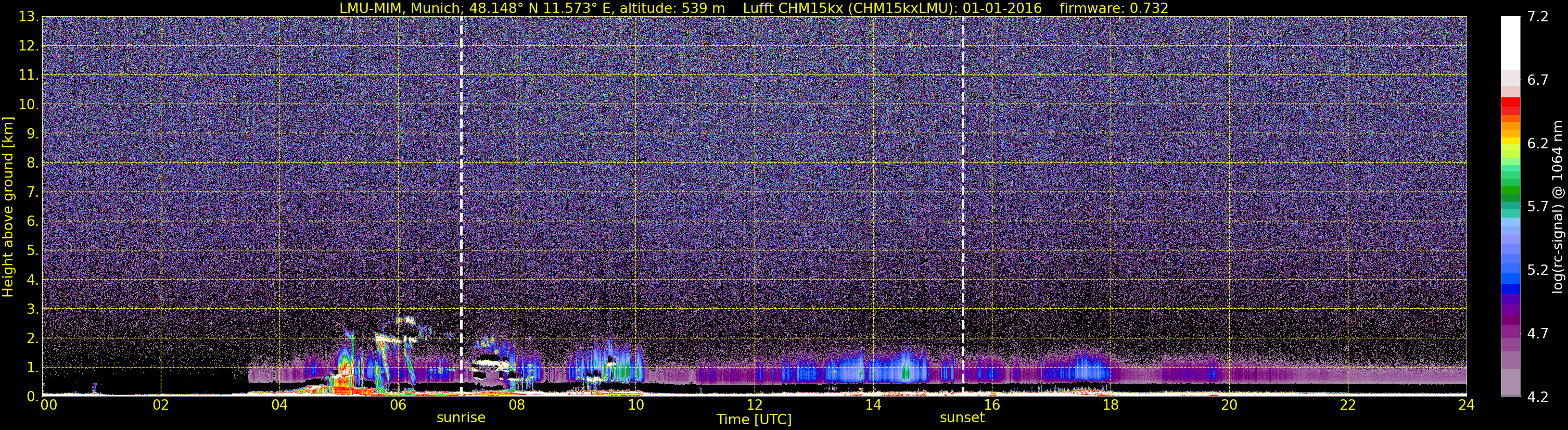
Task: Click the date '01-01-2016' in the title
Action: 1002,8
